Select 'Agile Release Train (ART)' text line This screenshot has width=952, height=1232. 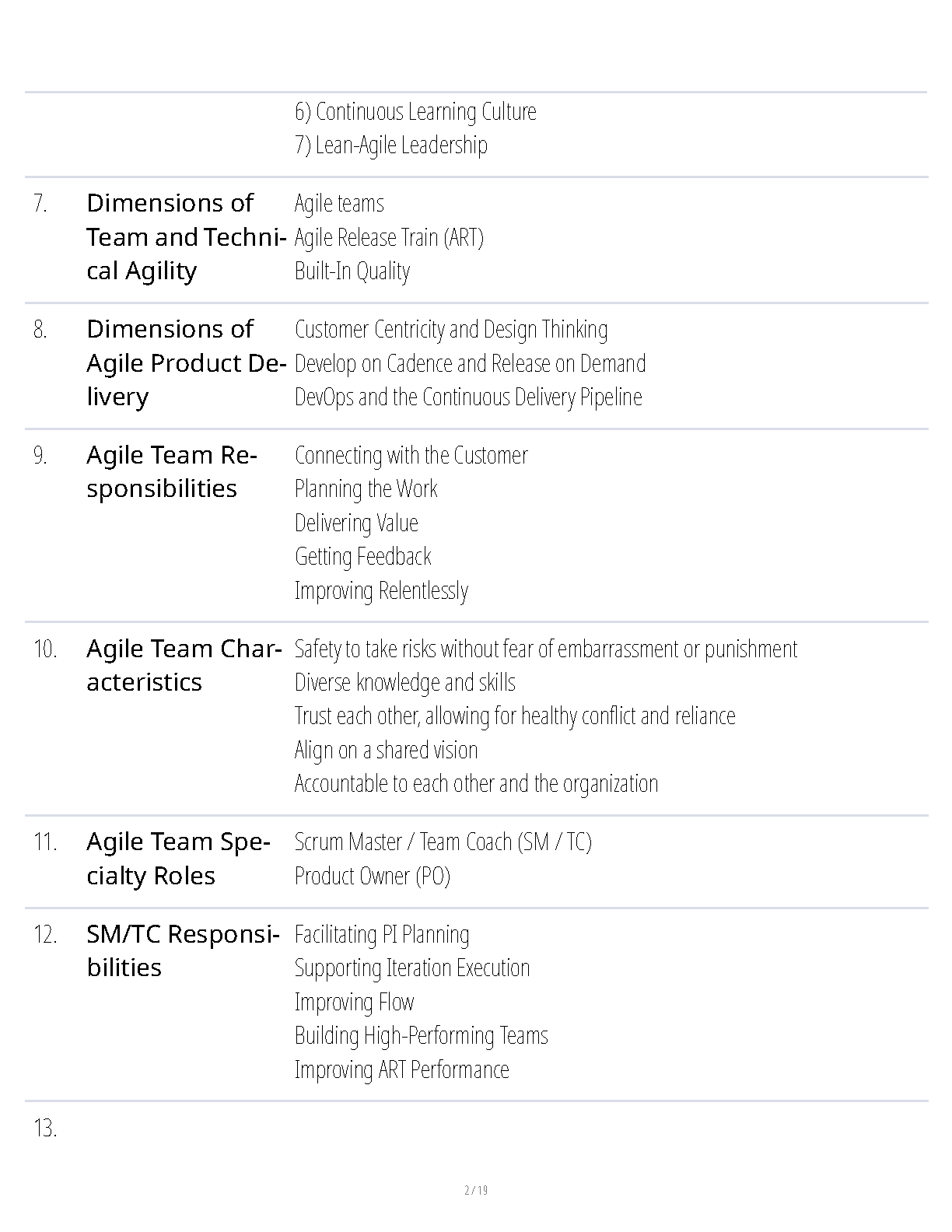point(389,237)
